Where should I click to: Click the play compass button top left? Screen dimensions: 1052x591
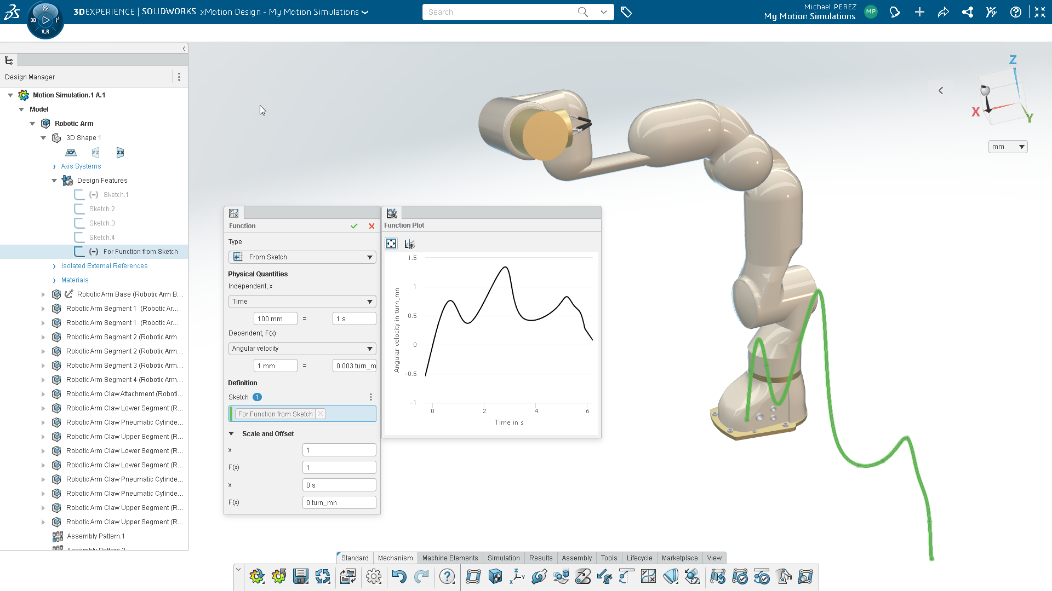pos(46,19)
